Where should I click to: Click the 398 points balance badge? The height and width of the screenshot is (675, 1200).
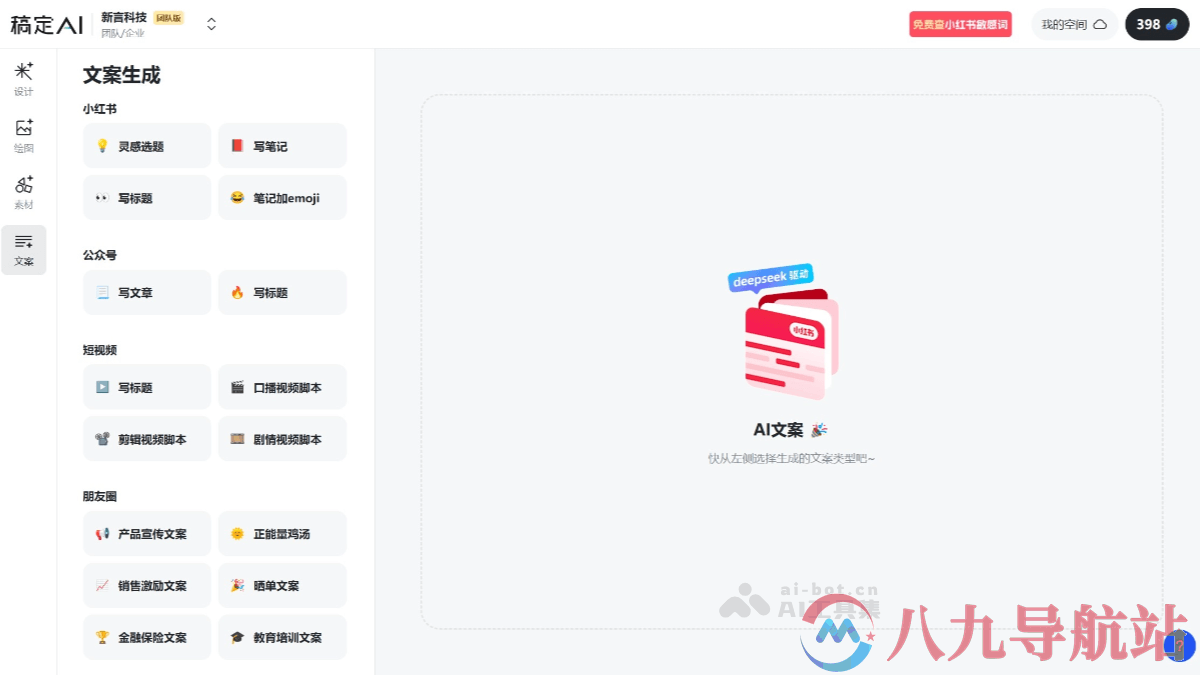tap(1157, 25)
